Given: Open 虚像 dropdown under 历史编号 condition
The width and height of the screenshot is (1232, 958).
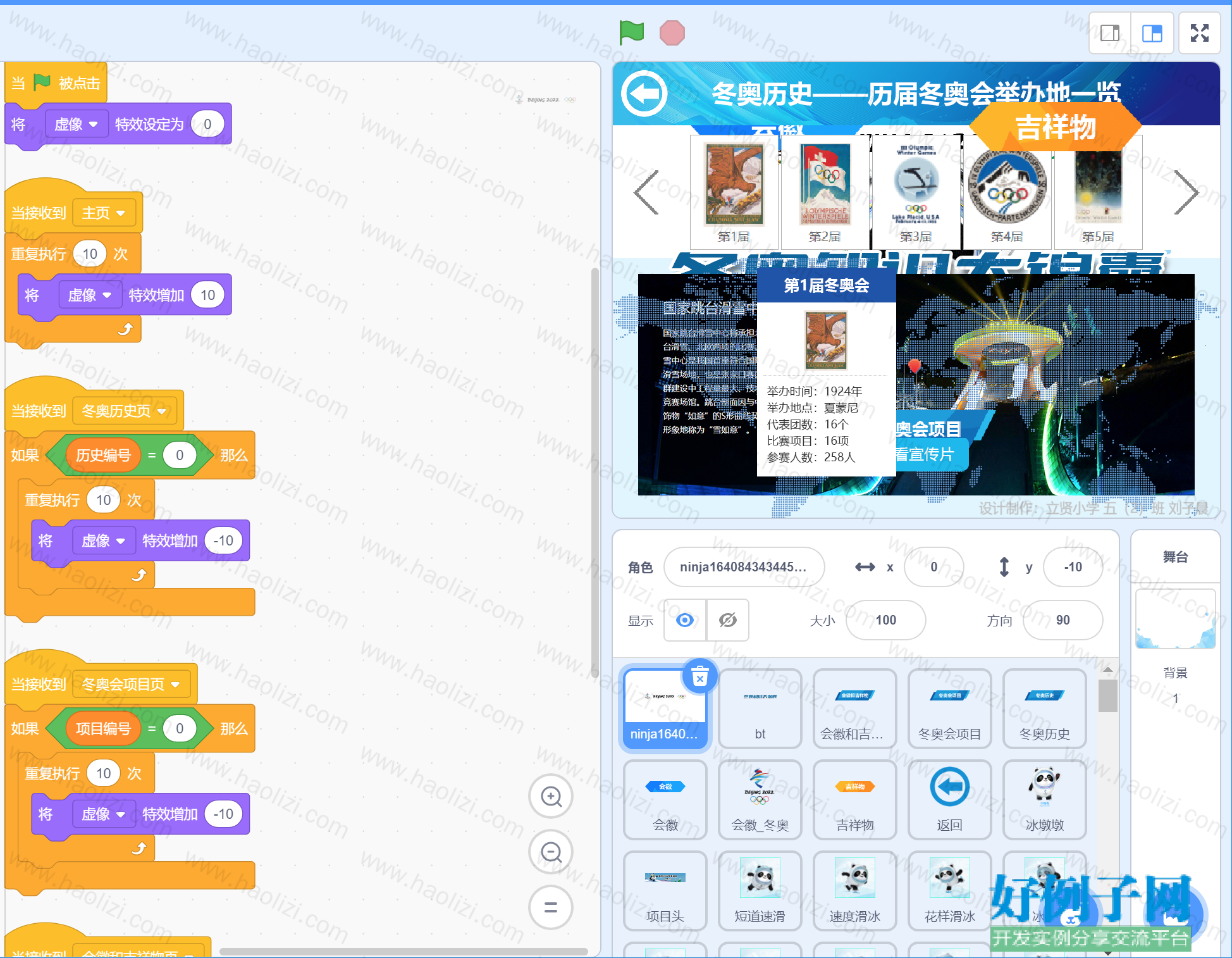Looking at the screenshot, I should (104, 540).
